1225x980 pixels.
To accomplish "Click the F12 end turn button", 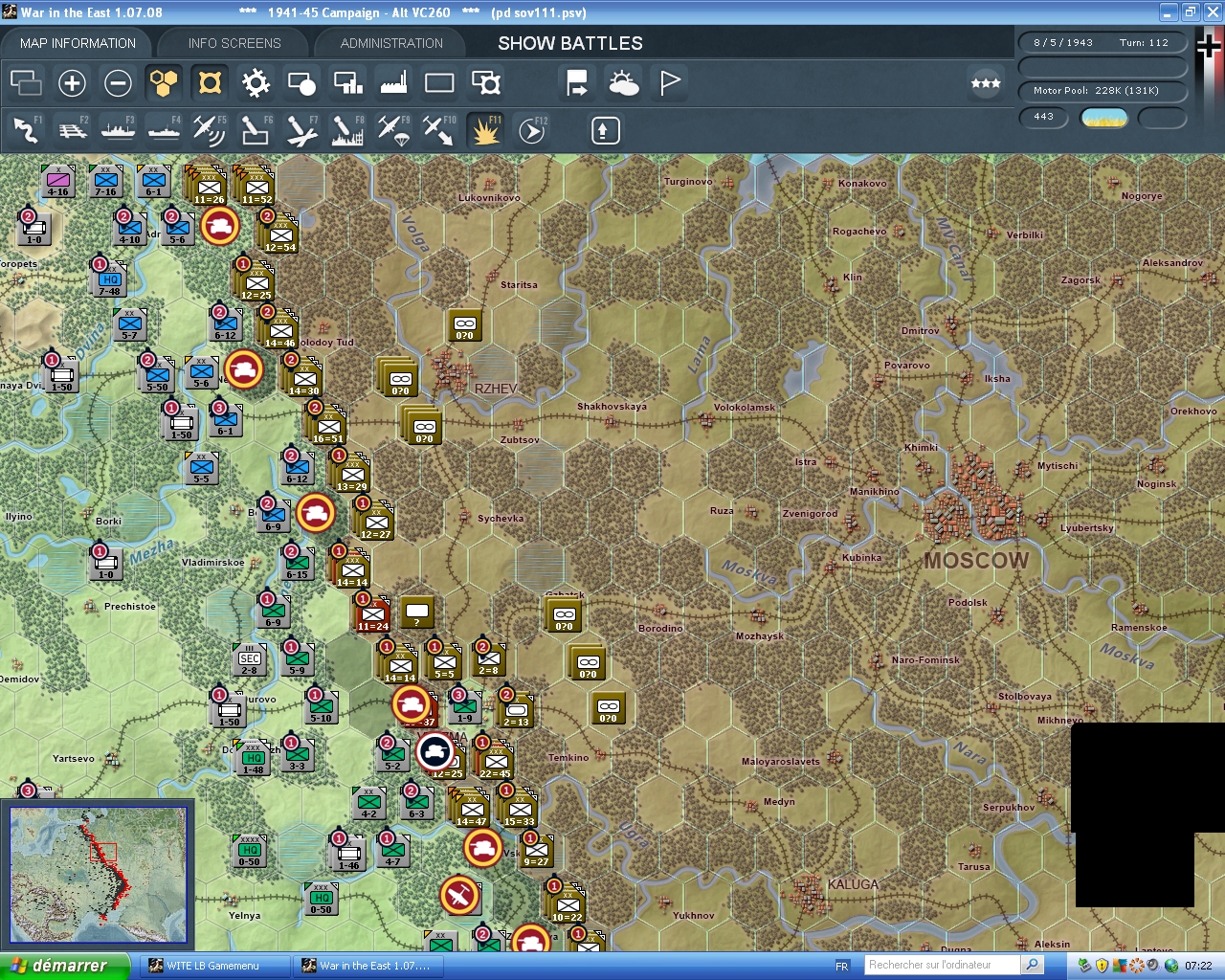I will point(531,130).
